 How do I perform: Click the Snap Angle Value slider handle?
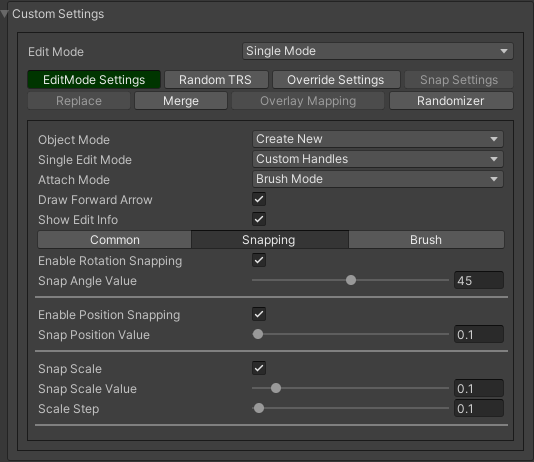coord(351,280)
